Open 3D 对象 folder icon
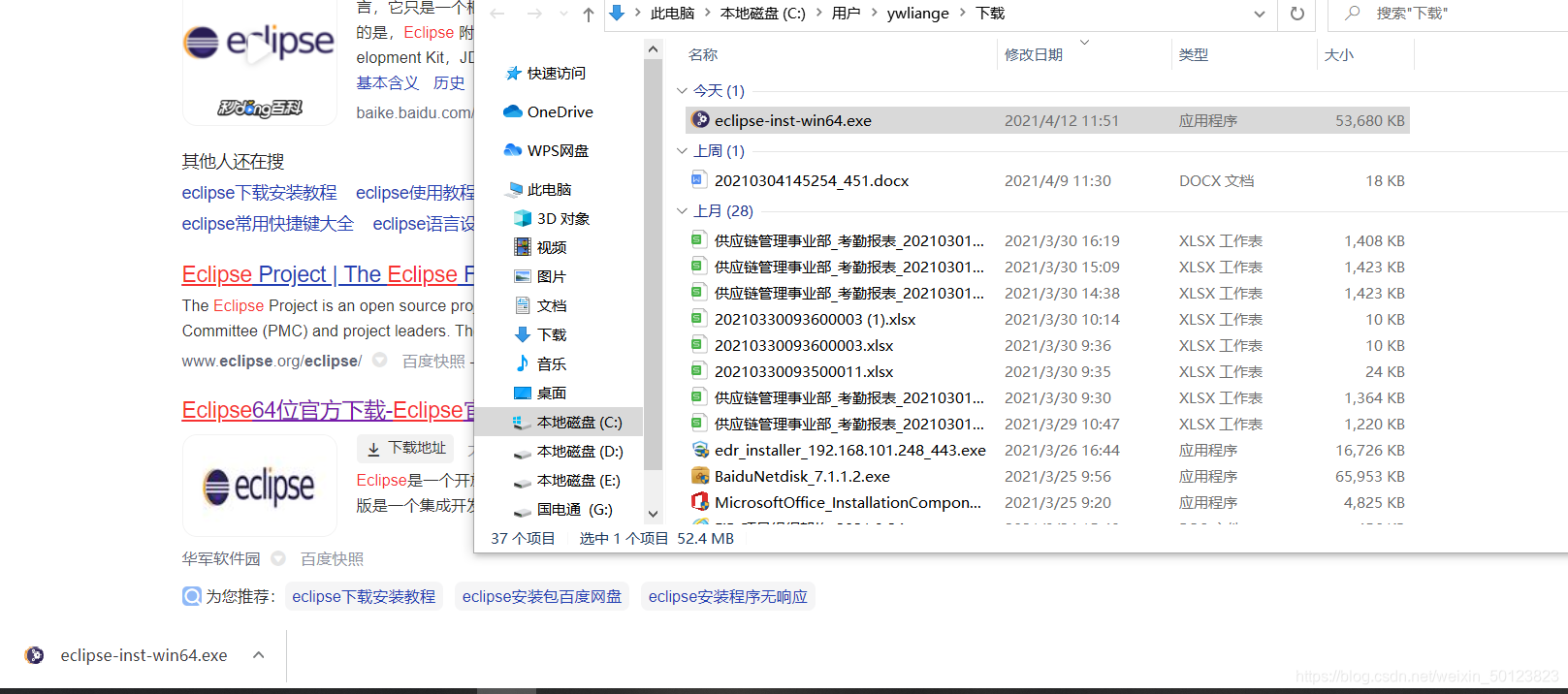1568x694 pixels. 523,218
